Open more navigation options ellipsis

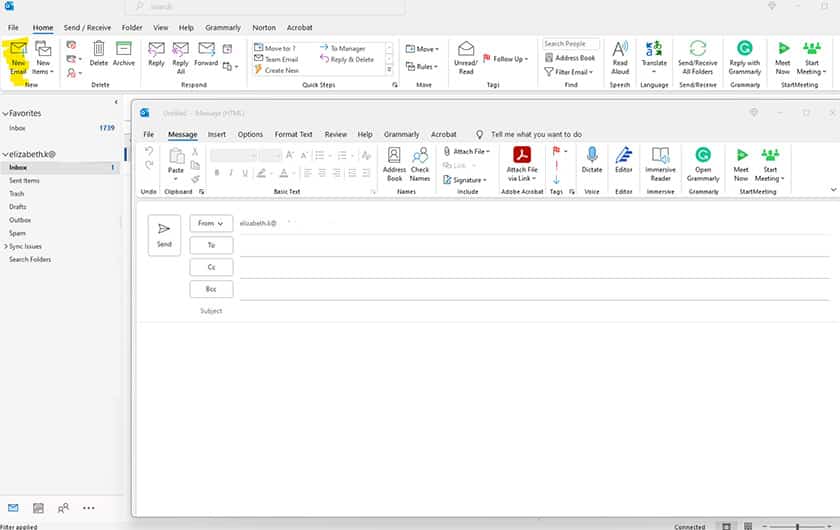coord(88,507)
